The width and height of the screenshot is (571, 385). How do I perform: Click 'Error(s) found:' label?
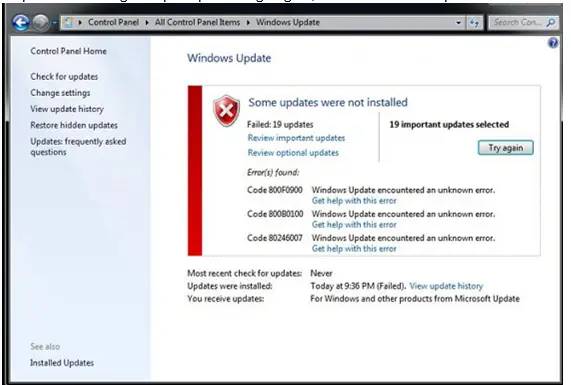click(273, 173)
